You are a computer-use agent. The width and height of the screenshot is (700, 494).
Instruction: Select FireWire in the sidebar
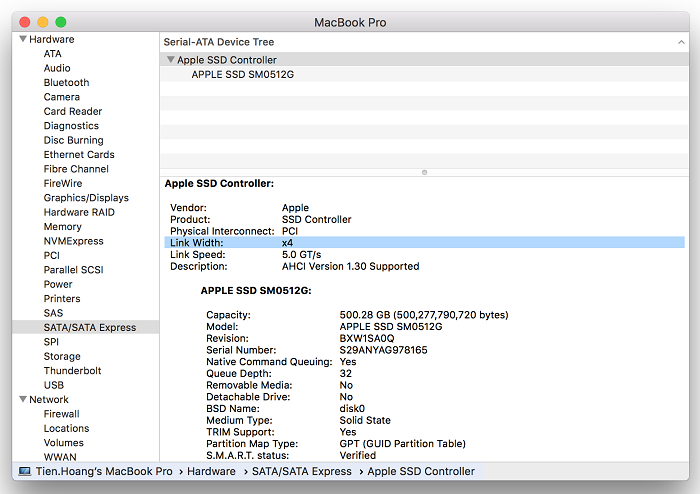(x=63, y=183)
